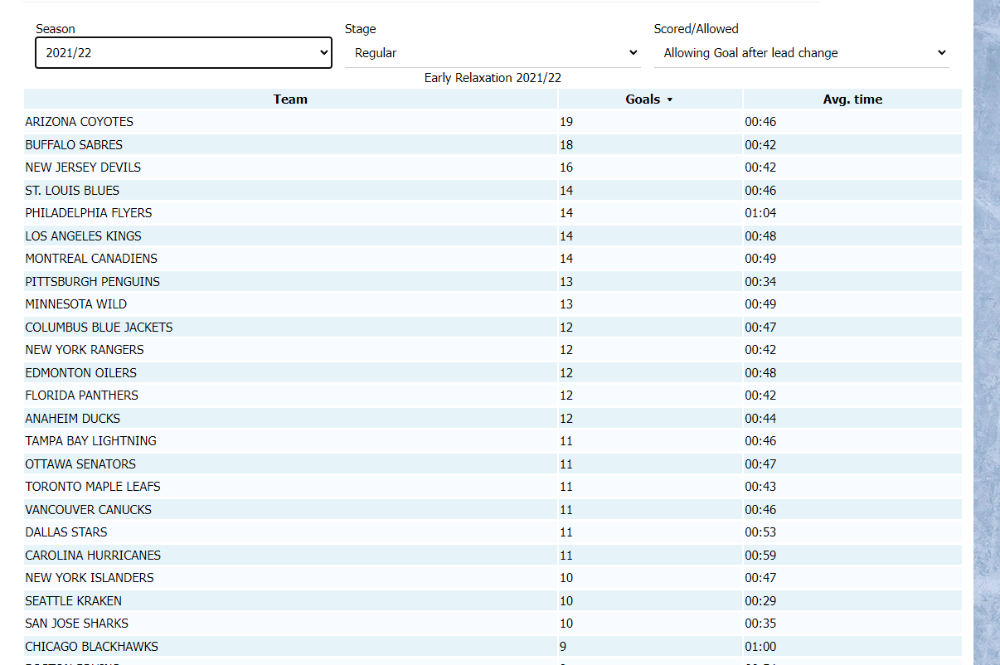1000x665 pixels.
Task: Click Carolina Hurricanes avg. time 00:59
Action: (x=760, y=555)
